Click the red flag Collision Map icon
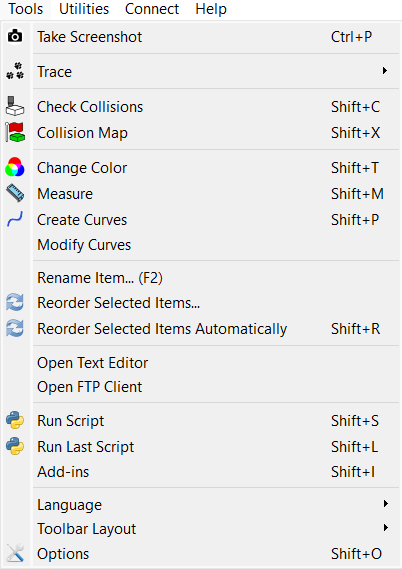402x569 pixels. pyautogui.click(x=15, y=132)
